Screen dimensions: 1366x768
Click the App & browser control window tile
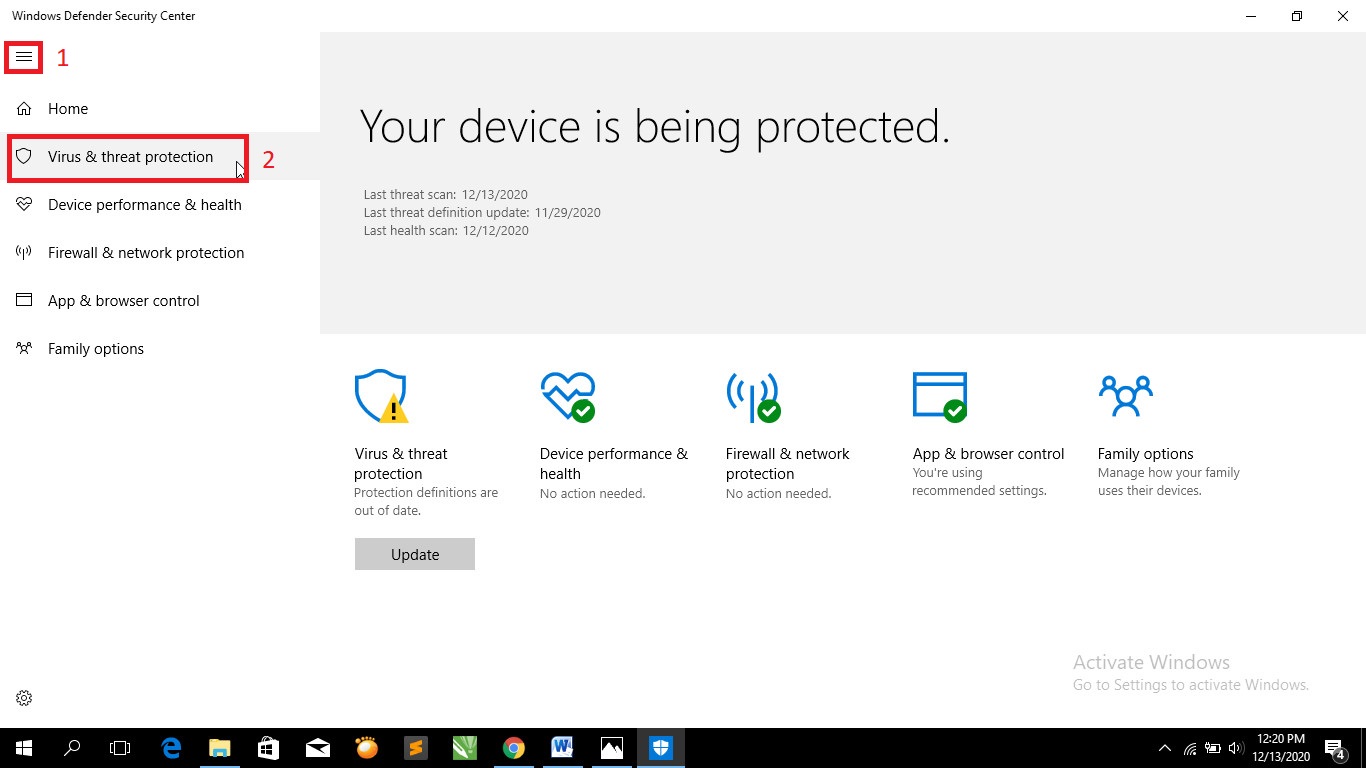pos(940,396)
